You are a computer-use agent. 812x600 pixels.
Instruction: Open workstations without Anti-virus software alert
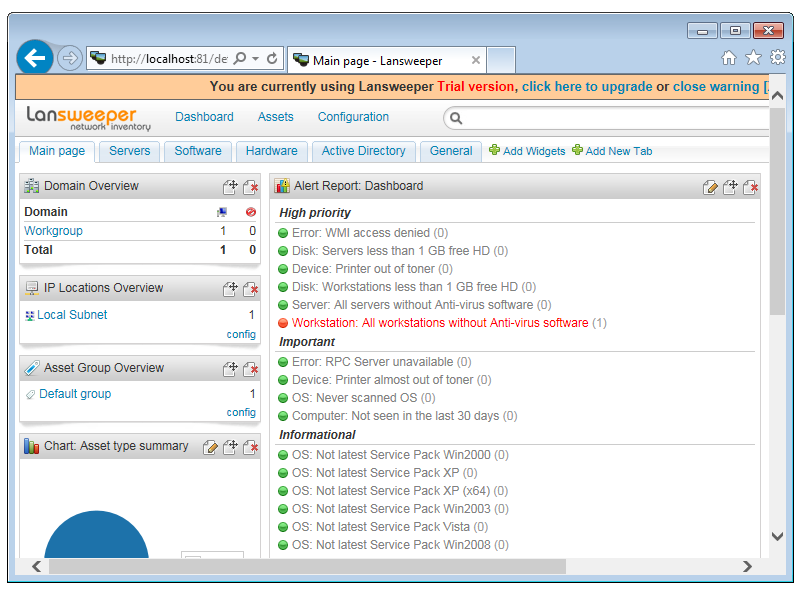pos(440,323)
